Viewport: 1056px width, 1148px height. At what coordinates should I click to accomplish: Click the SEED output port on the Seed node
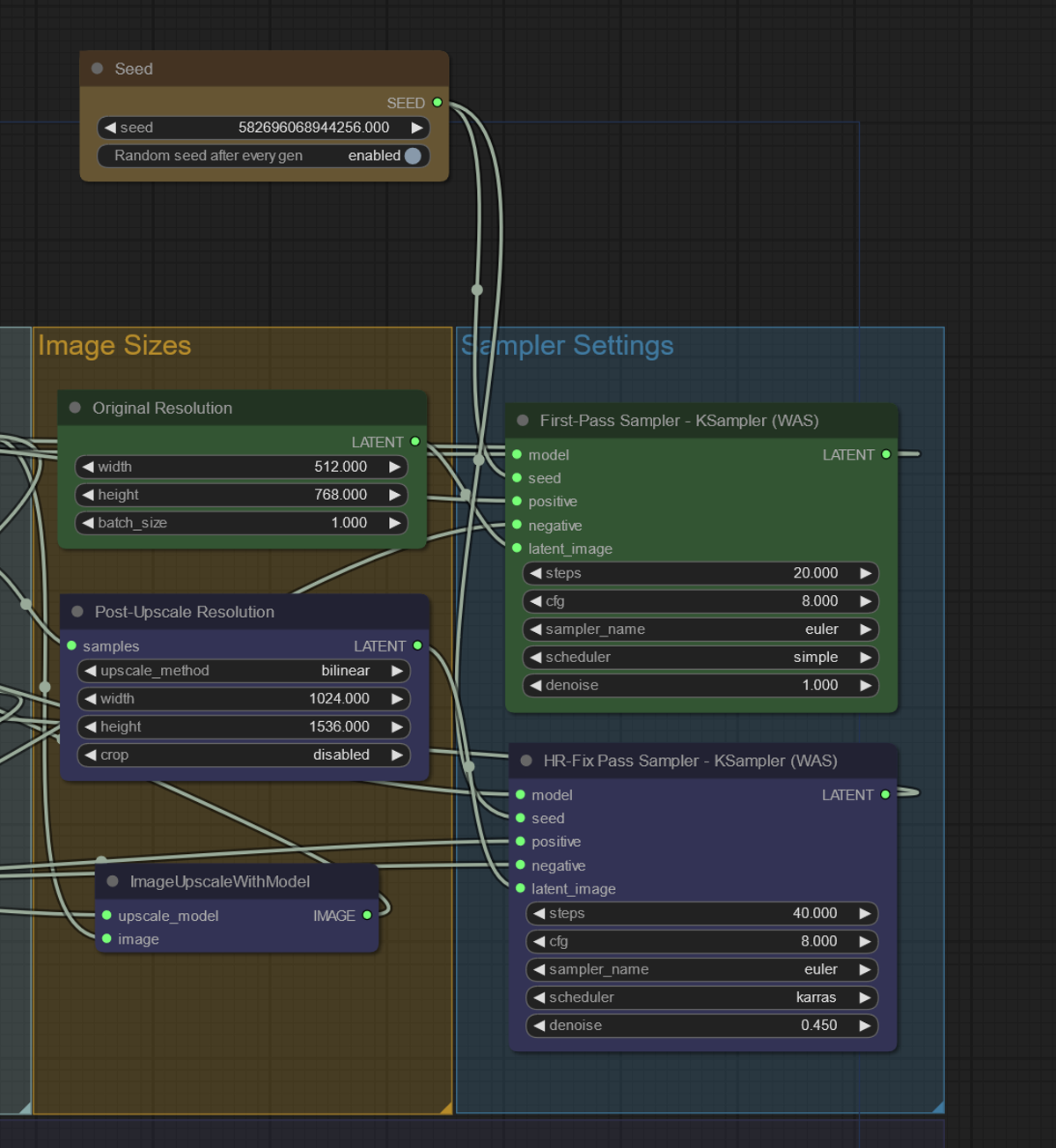438,103
